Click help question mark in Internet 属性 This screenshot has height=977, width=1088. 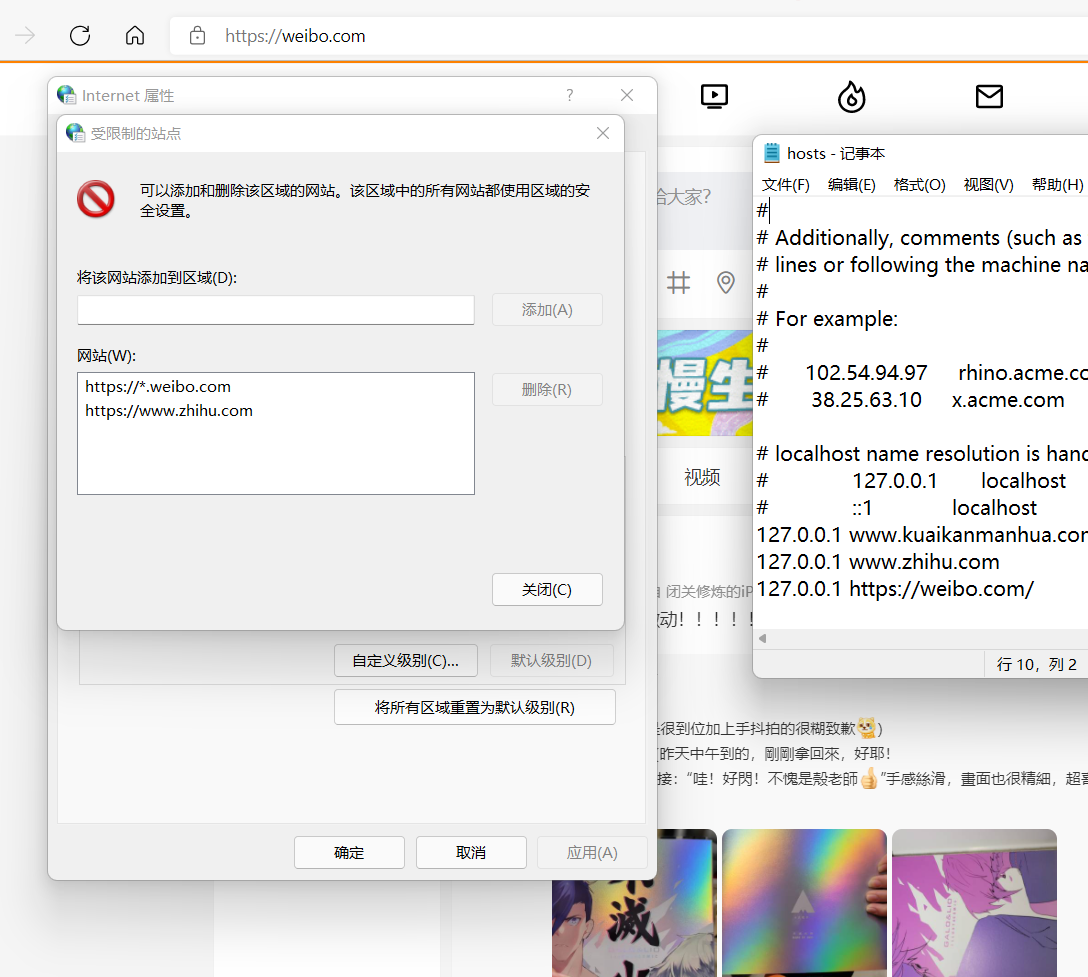570,95
